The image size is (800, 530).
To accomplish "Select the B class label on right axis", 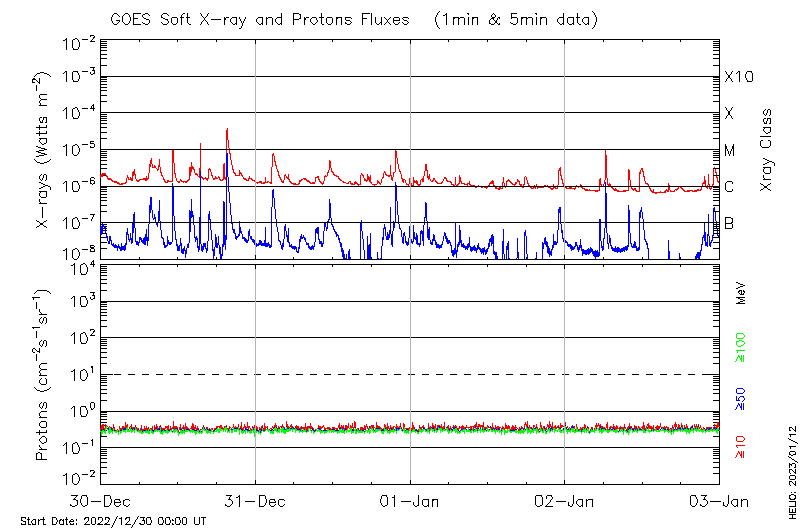I will [x=729, y=223].
